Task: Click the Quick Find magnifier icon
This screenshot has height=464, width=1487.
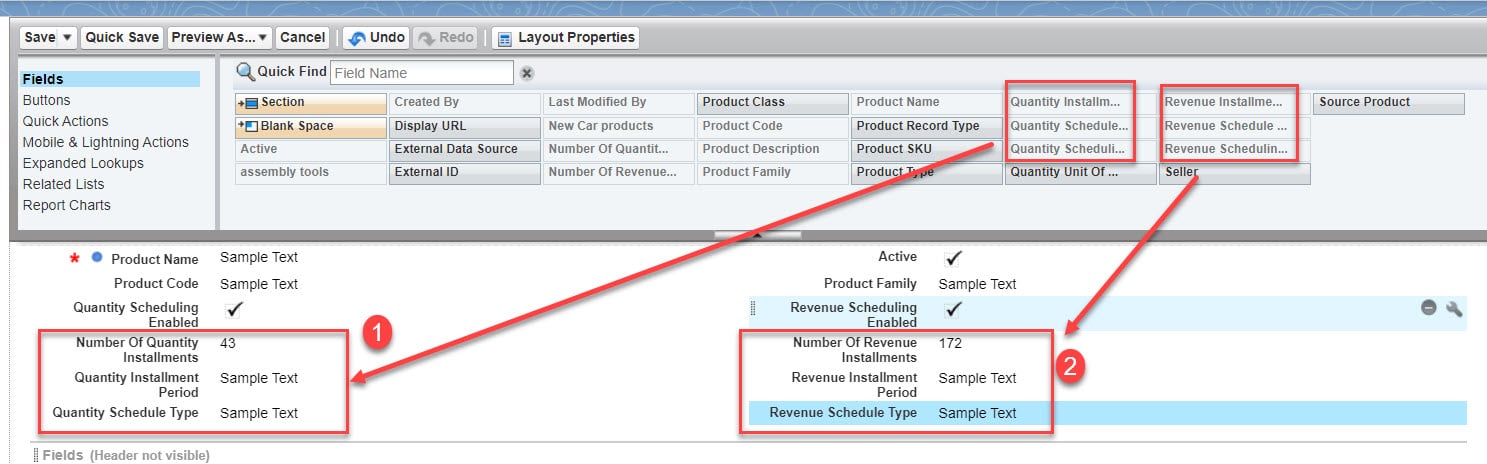Action: pos(245,72)
